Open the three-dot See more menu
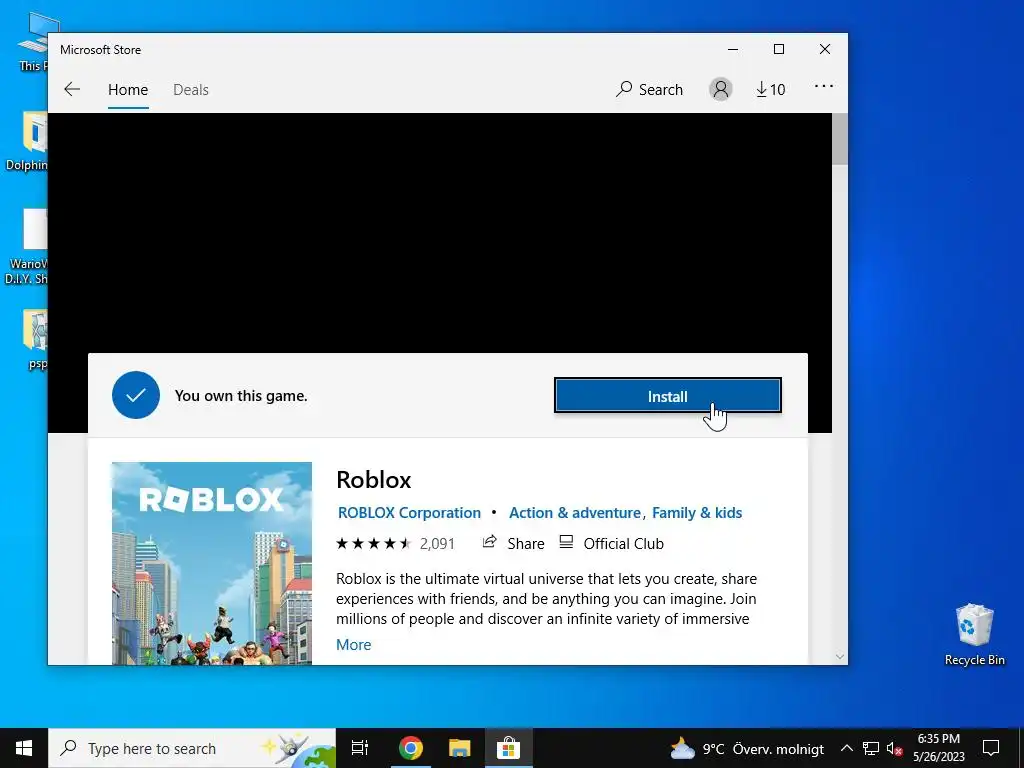Viewport: 1024px width, 768px height. coord(824,86)
